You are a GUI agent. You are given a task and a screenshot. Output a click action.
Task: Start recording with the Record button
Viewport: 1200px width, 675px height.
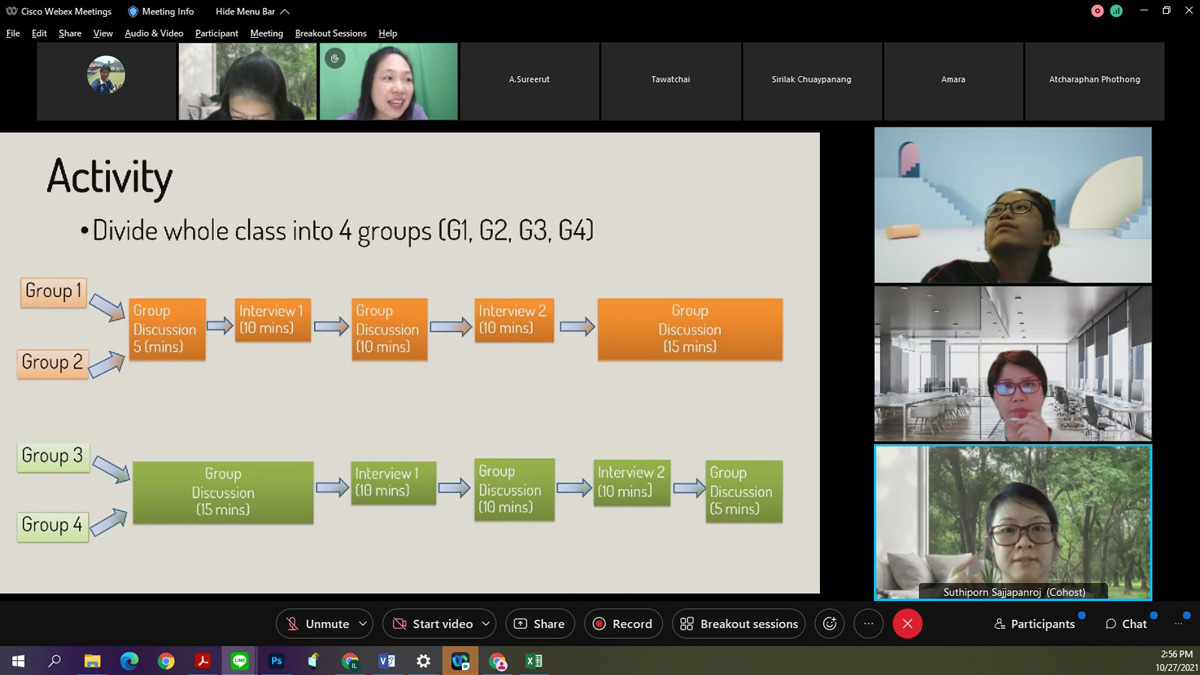coord(622,624)
